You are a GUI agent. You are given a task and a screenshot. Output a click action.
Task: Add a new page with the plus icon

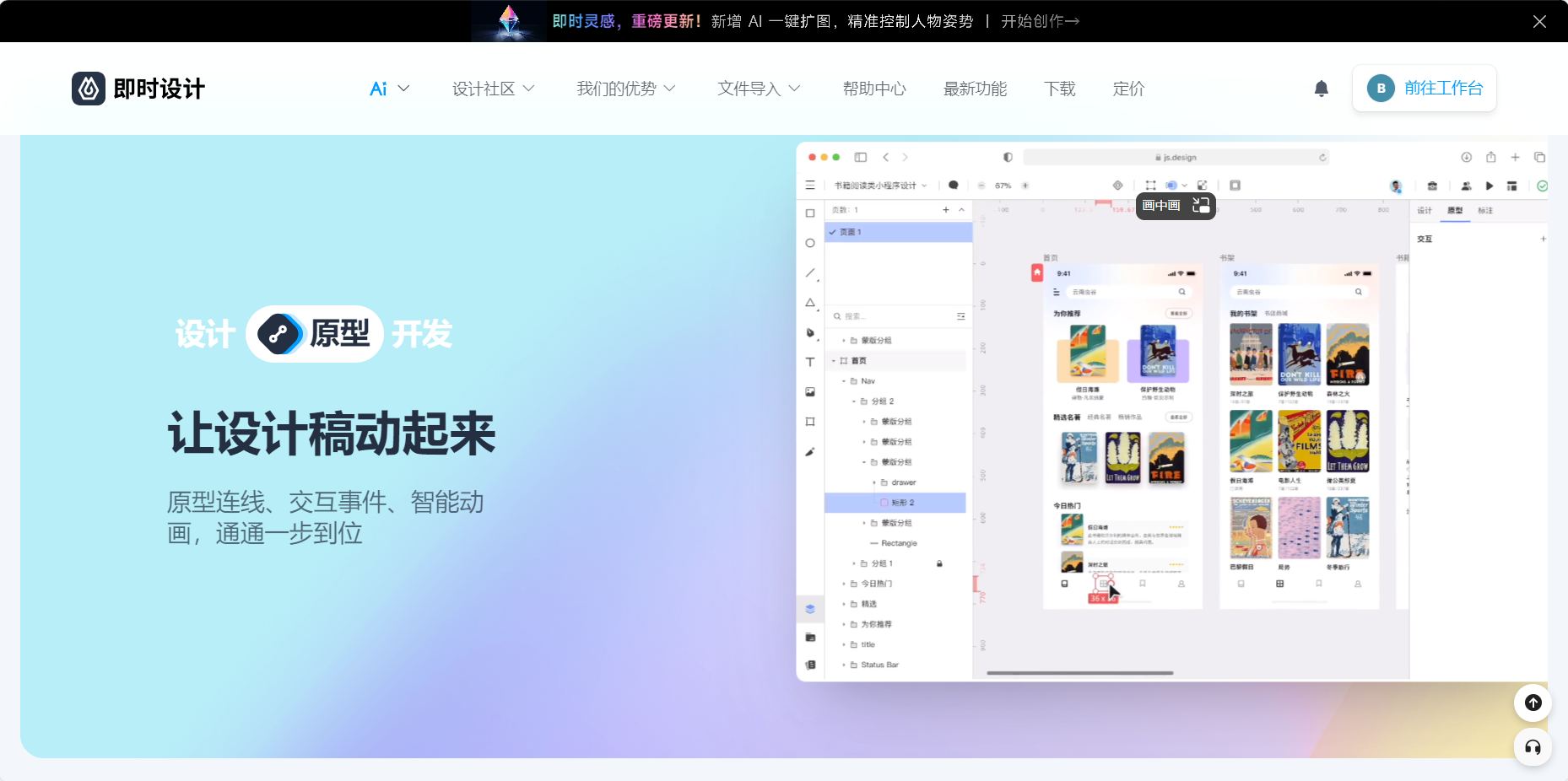pos(946,209)
